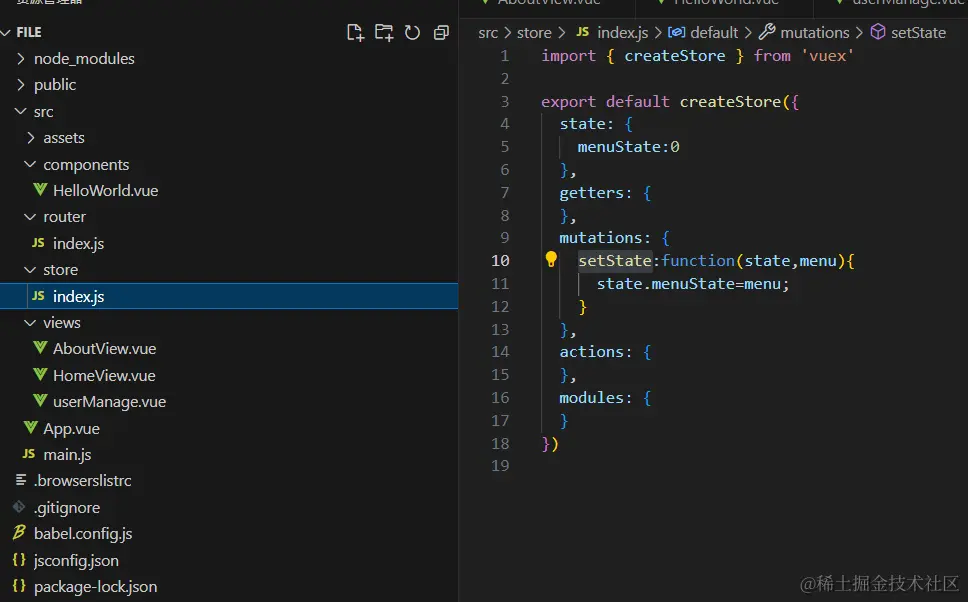
Task: Click the src breadcrumb segment
Action: pos(488,33)
